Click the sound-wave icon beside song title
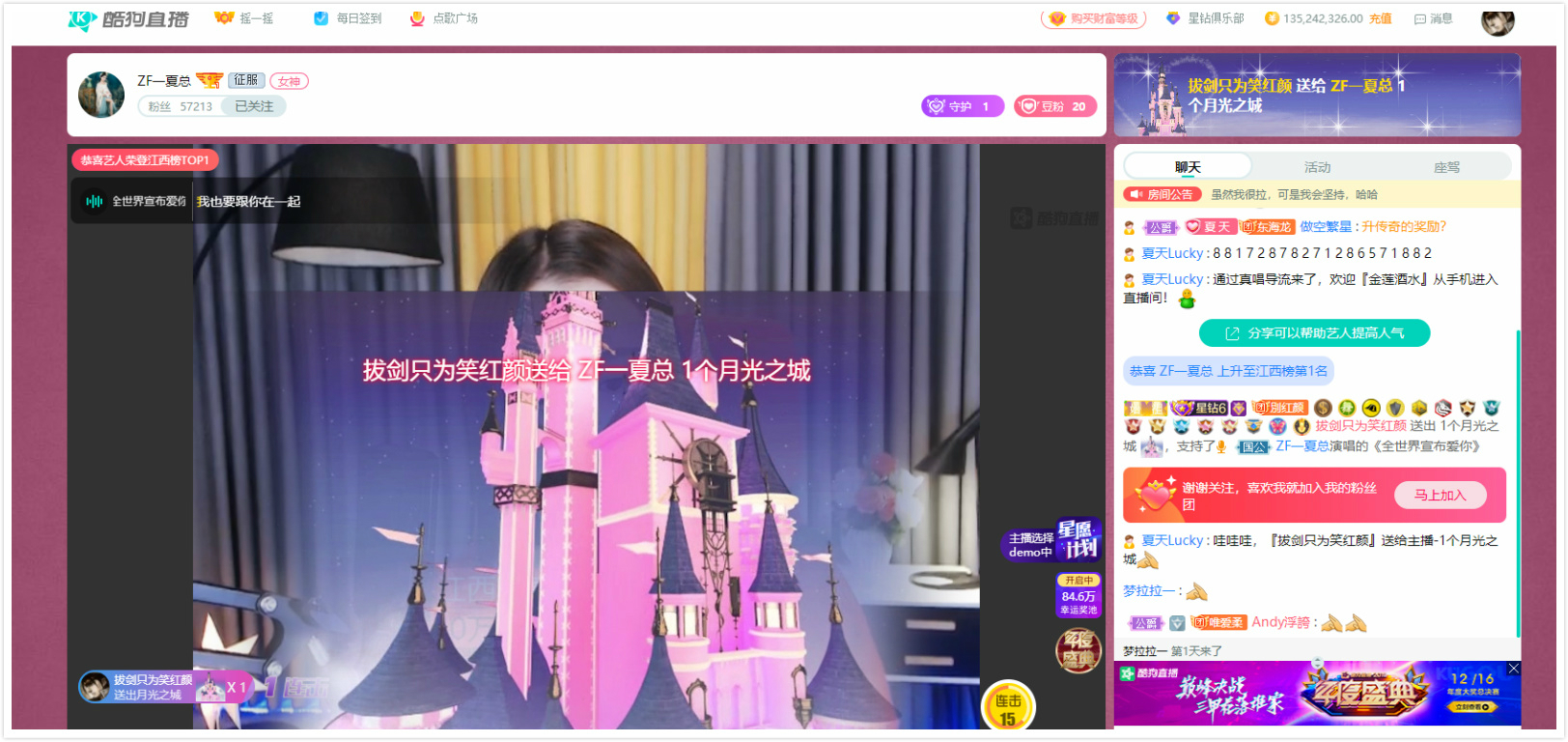The image size is (1568, 742). pos(94,201)
